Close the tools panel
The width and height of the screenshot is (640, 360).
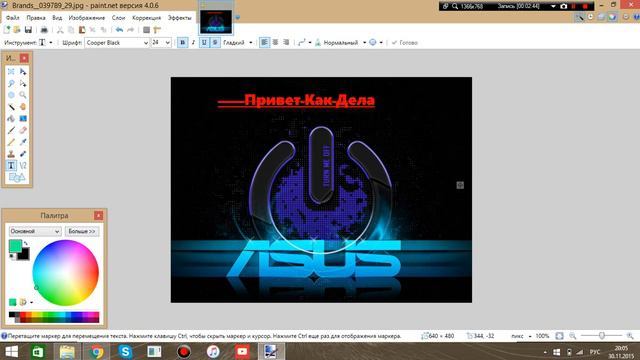point(24,58)
